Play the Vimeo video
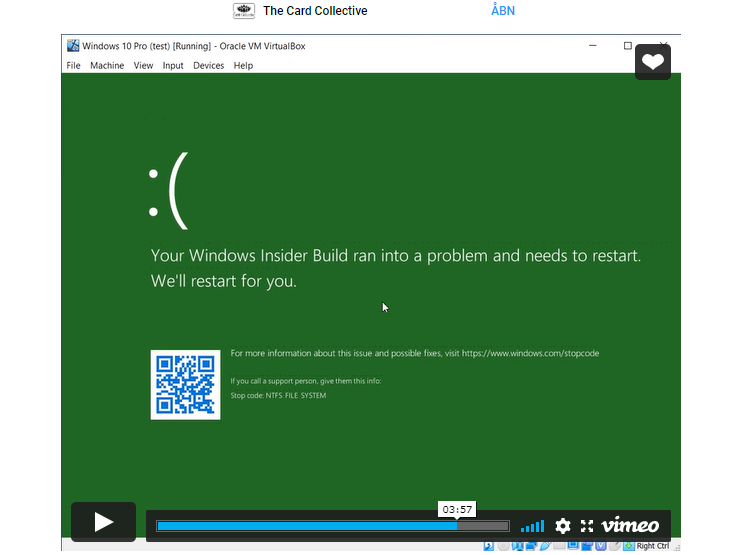 (103, 522)
